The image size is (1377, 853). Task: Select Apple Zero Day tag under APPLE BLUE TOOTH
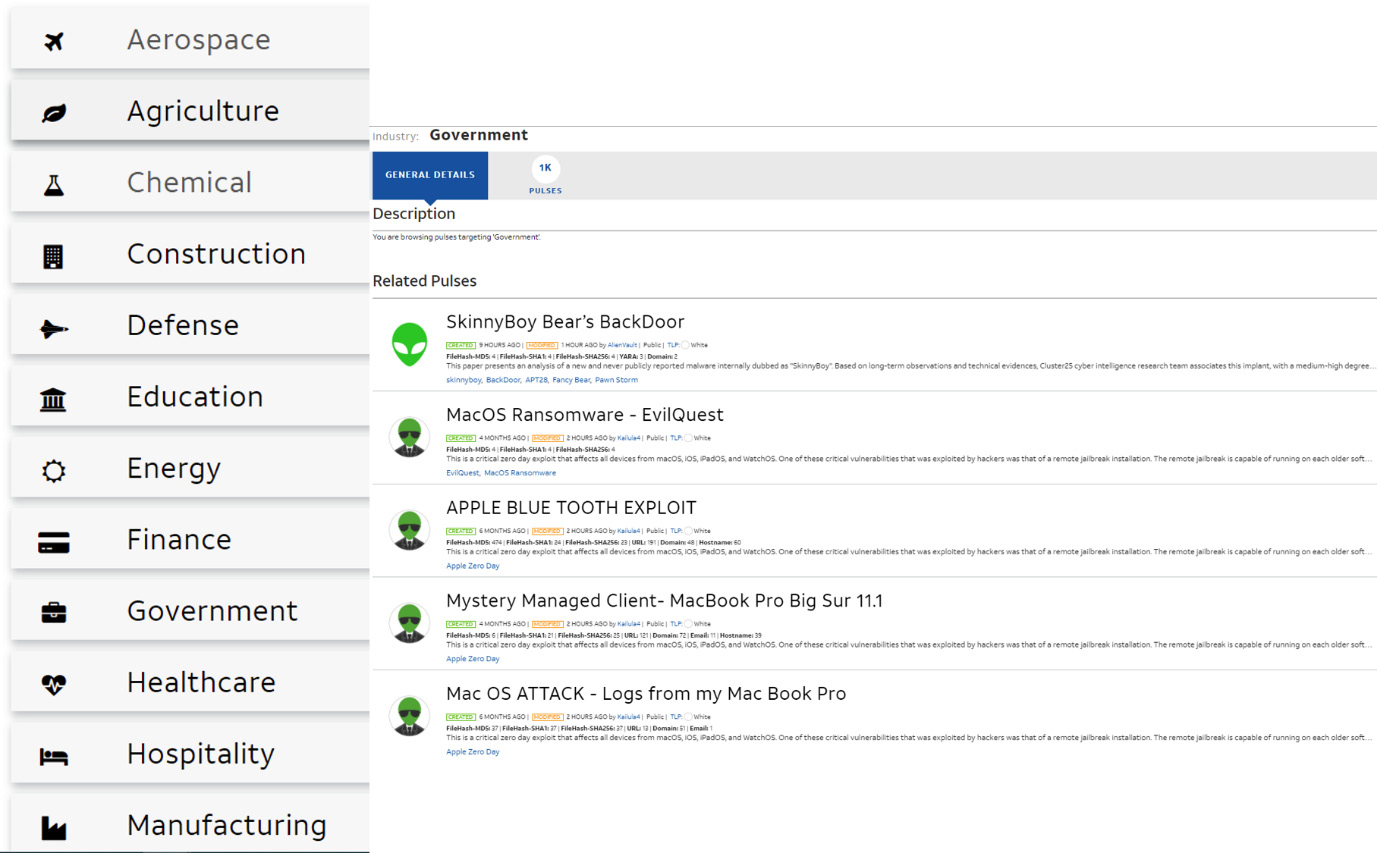[473, 566]
